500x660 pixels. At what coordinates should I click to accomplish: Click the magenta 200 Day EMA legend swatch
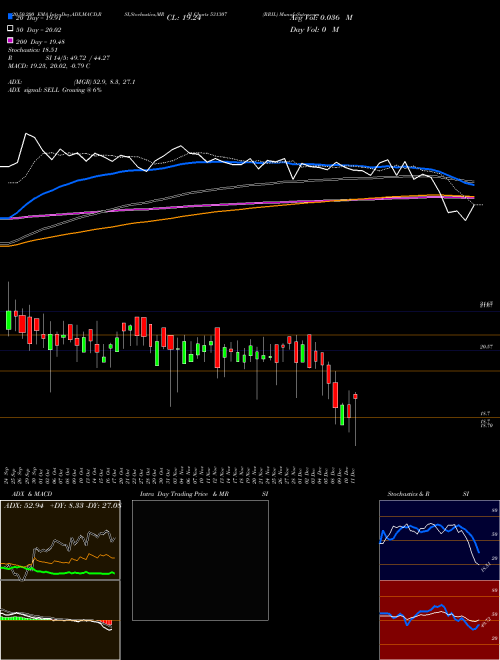(10, 40)
